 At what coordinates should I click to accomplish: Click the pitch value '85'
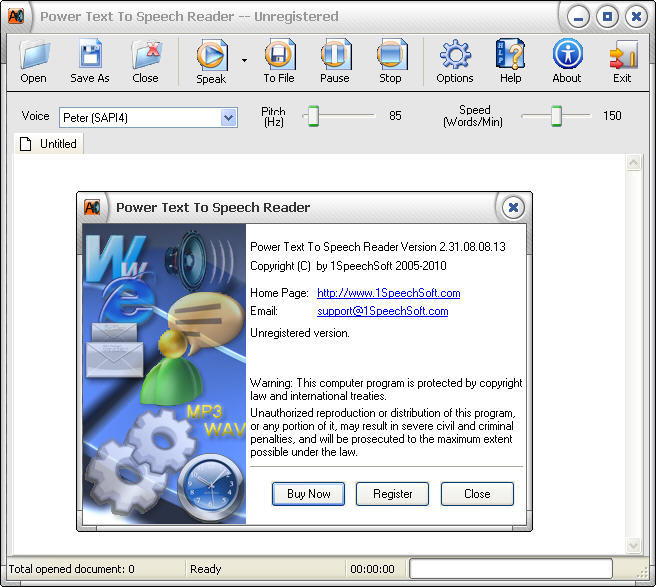tap(395, 115)
